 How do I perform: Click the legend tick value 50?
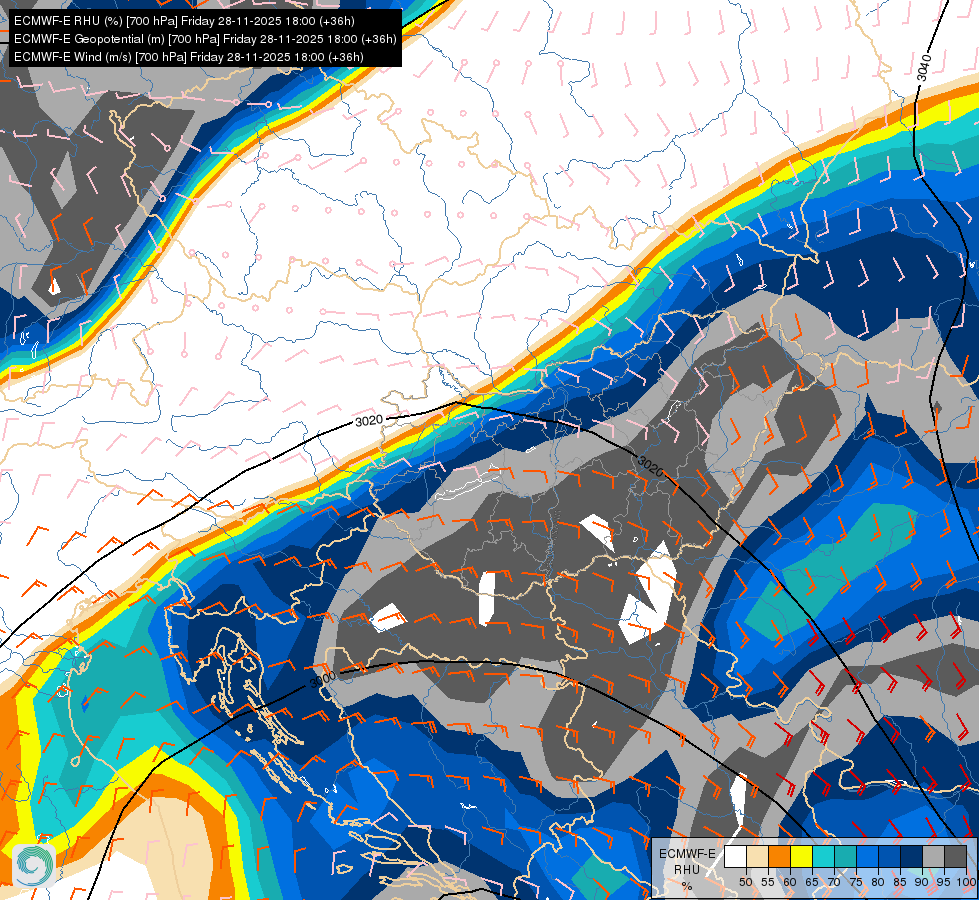coord(746,883)
